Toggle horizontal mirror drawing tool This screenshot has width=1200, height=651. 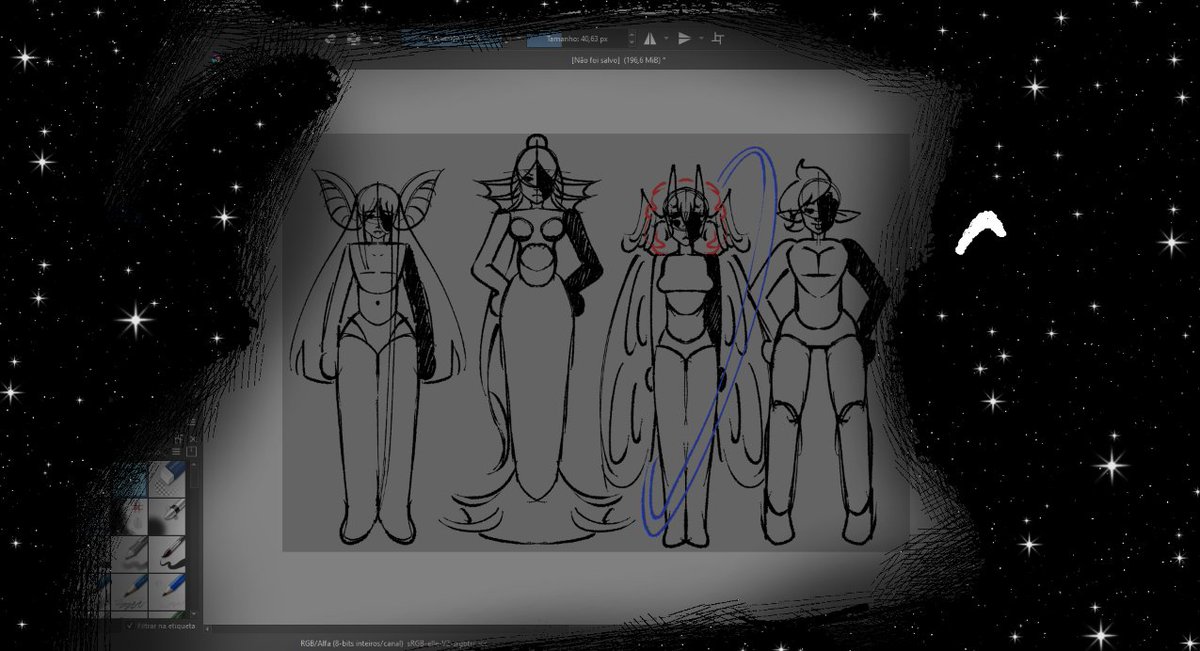click(x=650, y=38)
